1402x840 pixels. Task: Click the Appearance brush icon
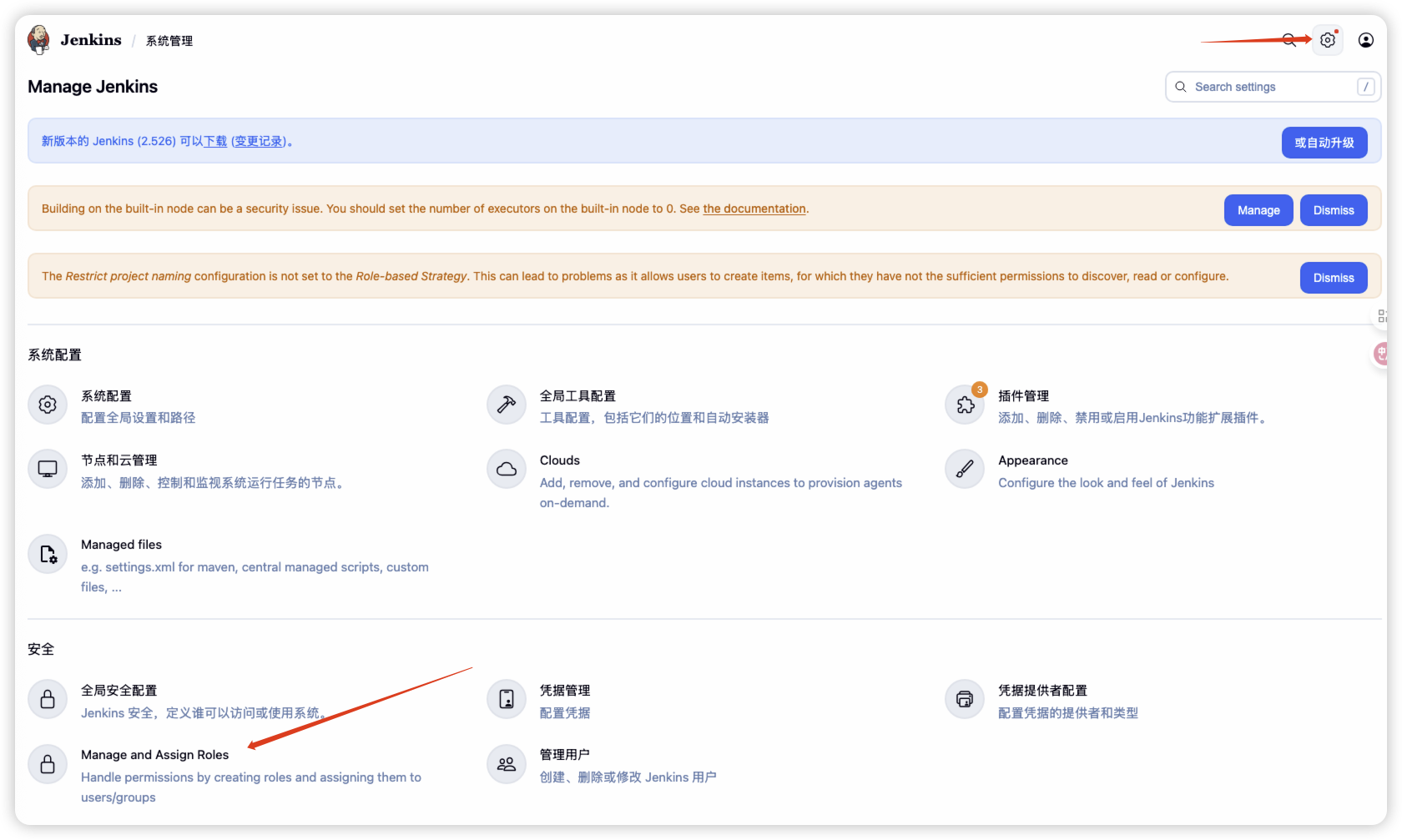[x=965, y=469]
